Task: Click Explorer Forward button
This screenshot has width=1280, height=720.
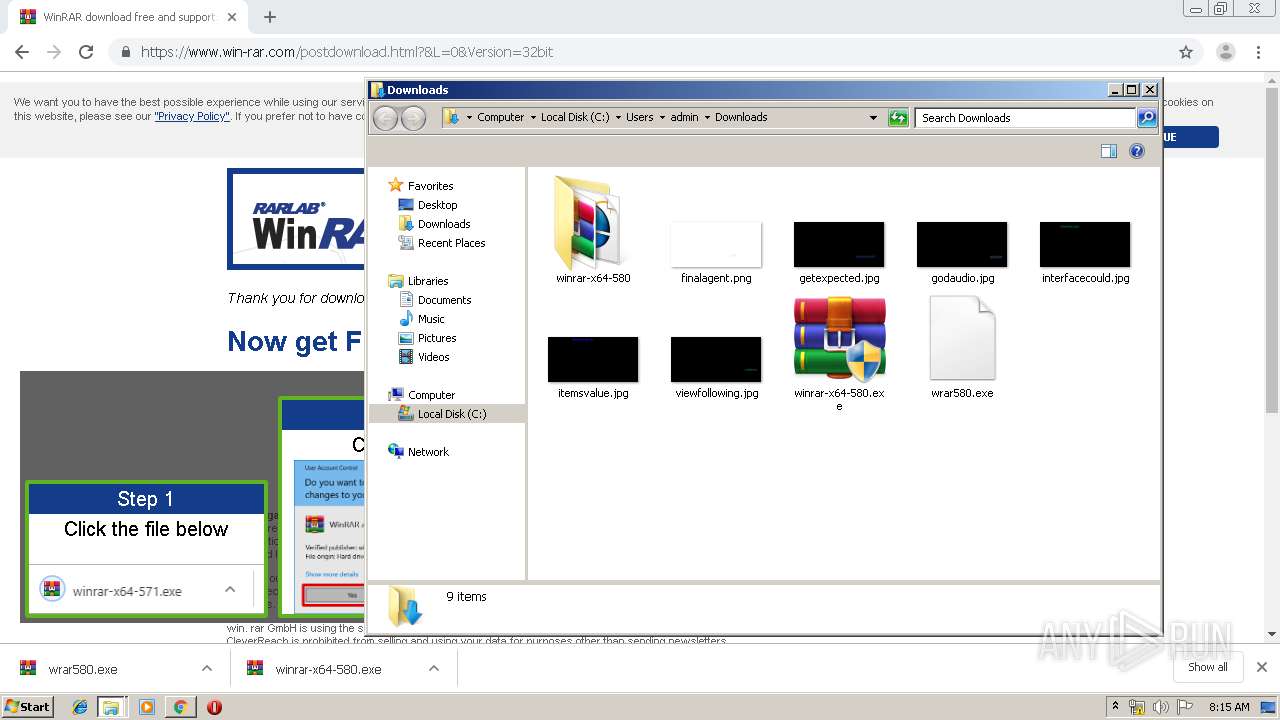Action: tap(413, 118)
